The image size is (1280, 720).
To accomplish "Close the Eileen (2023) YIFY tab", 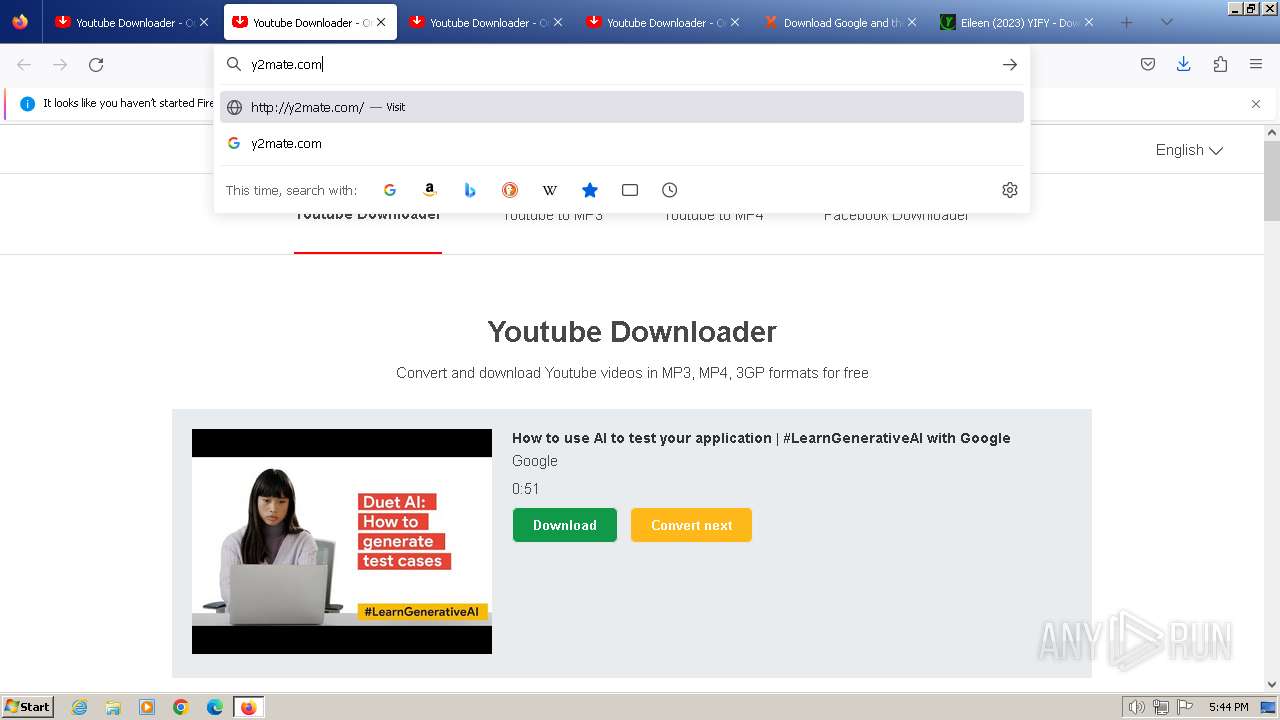I will (1089, 22).
